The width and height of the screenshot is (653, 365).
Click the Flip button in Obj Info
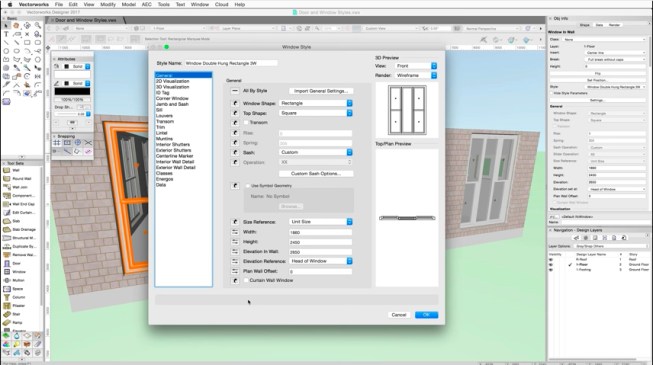(597, 73)
